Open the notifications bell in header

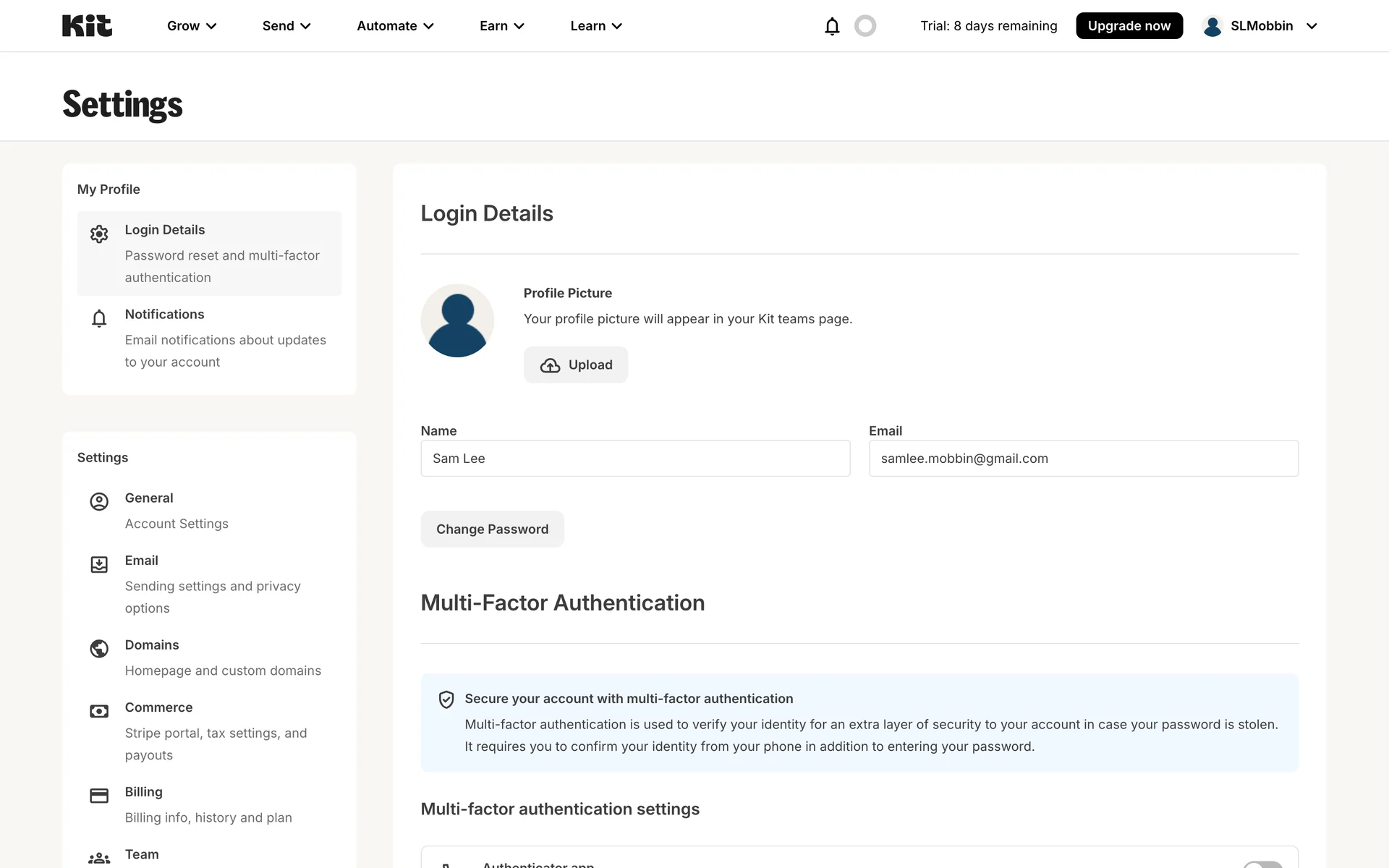[832, 26]
